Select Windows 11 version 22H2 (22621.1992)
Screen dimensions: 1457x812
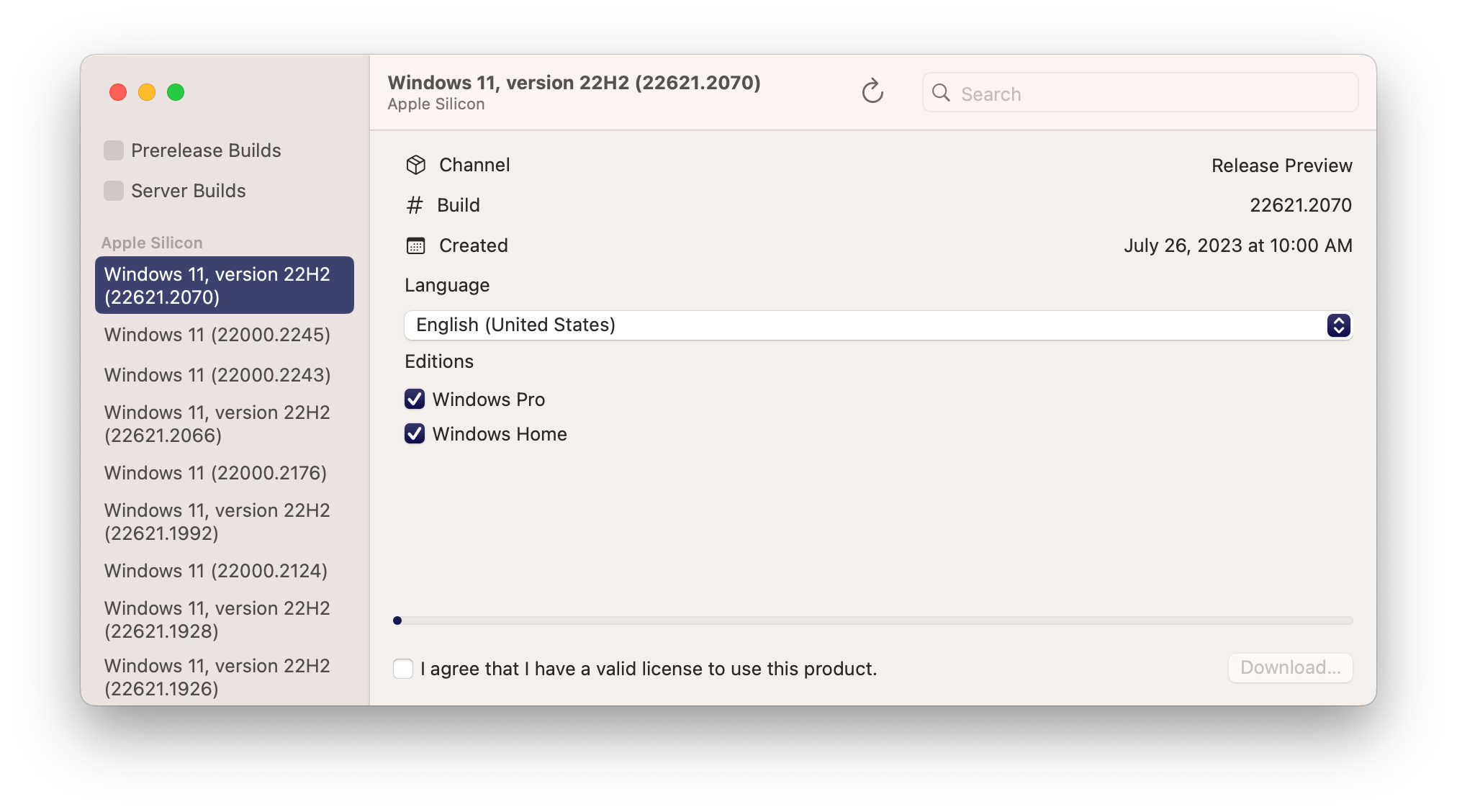tap(220, 521)
